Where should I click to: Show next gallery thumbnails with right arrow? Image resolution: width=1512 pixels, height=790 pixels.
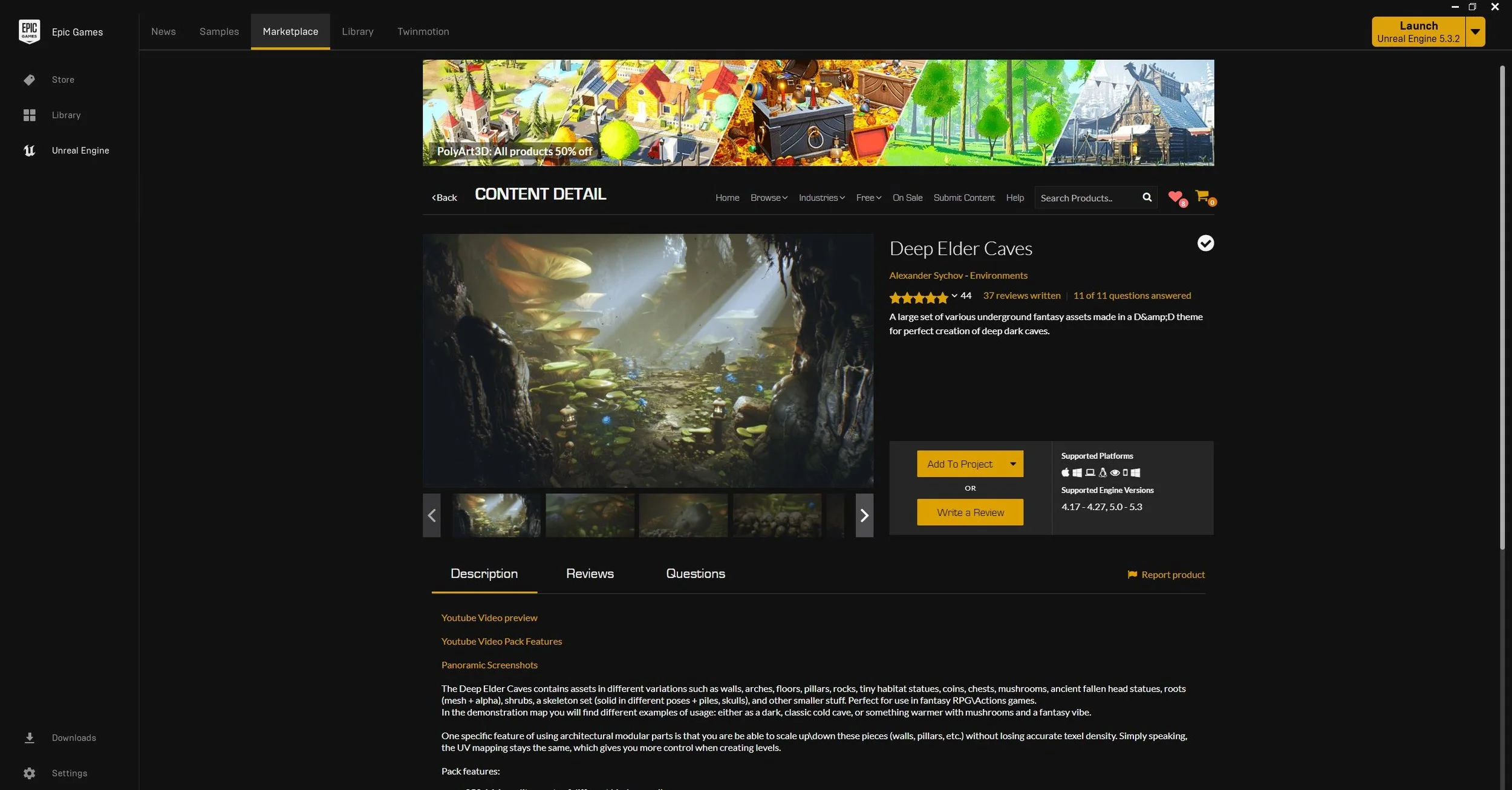click(x=864, y=516)
